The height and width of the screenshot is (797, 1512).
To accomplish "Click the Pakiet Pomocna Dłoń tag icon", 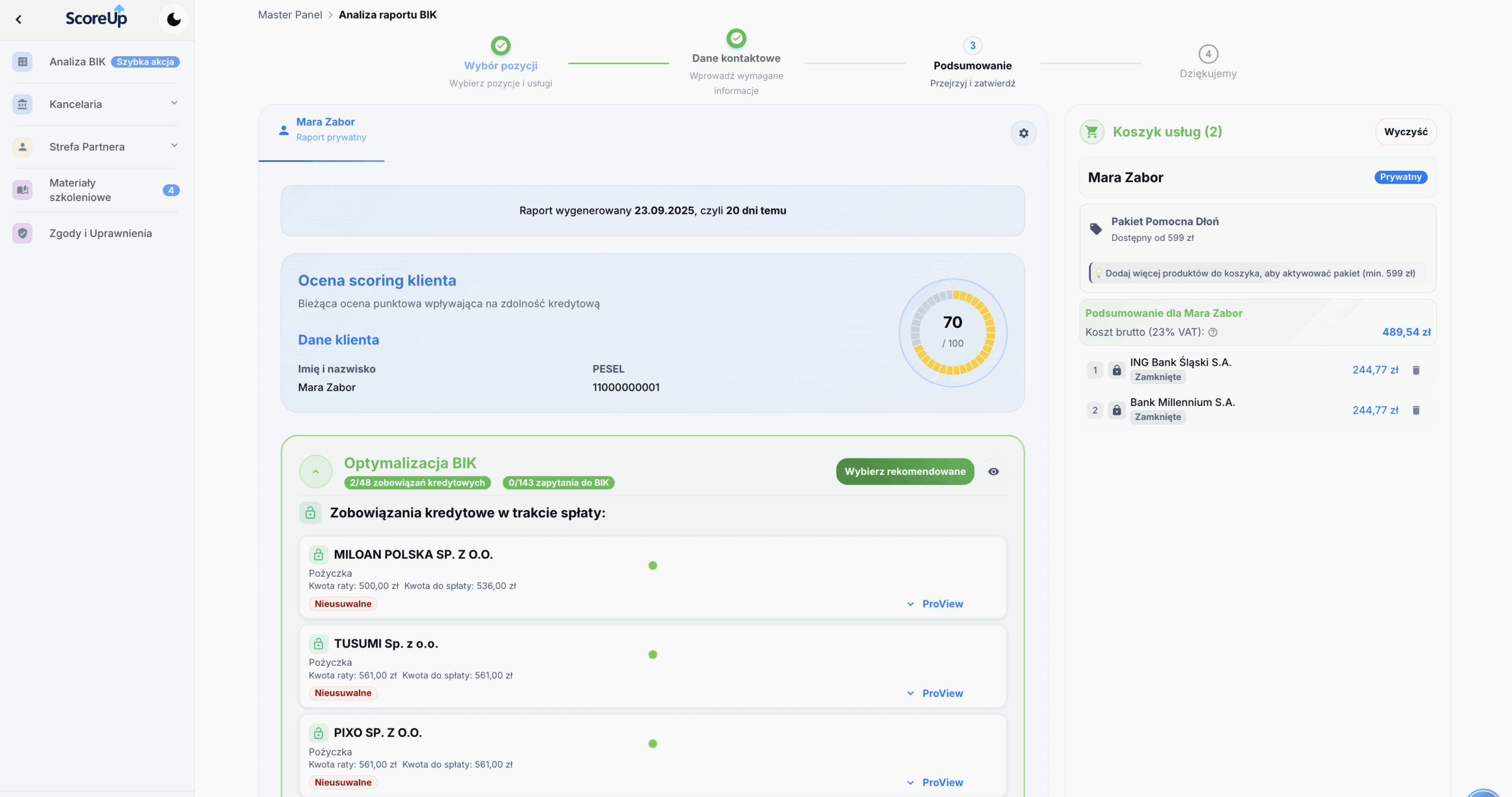I will 1096,229.
